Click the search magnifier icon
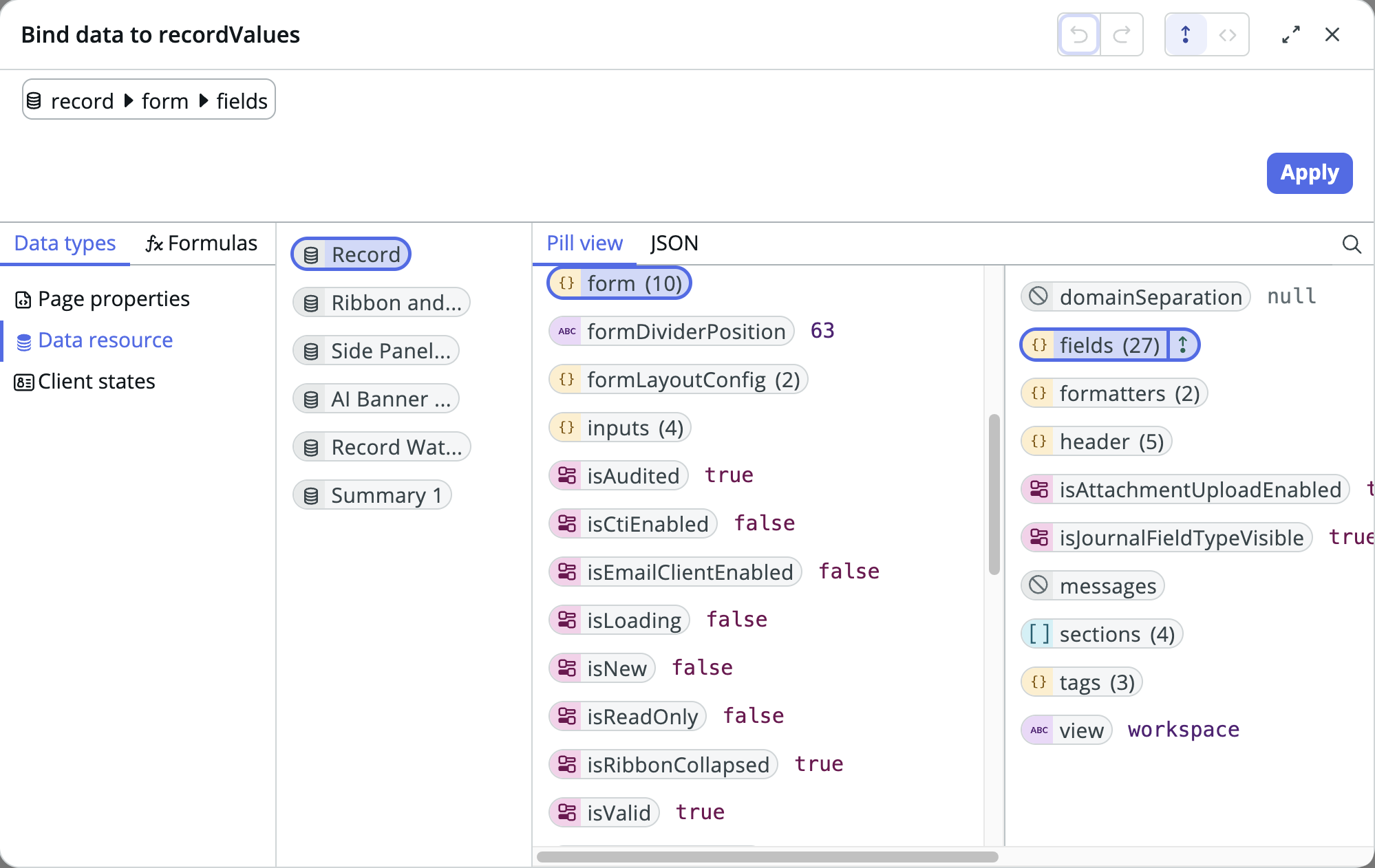This screenshot has height=868, width=1375. point(1352,244)
